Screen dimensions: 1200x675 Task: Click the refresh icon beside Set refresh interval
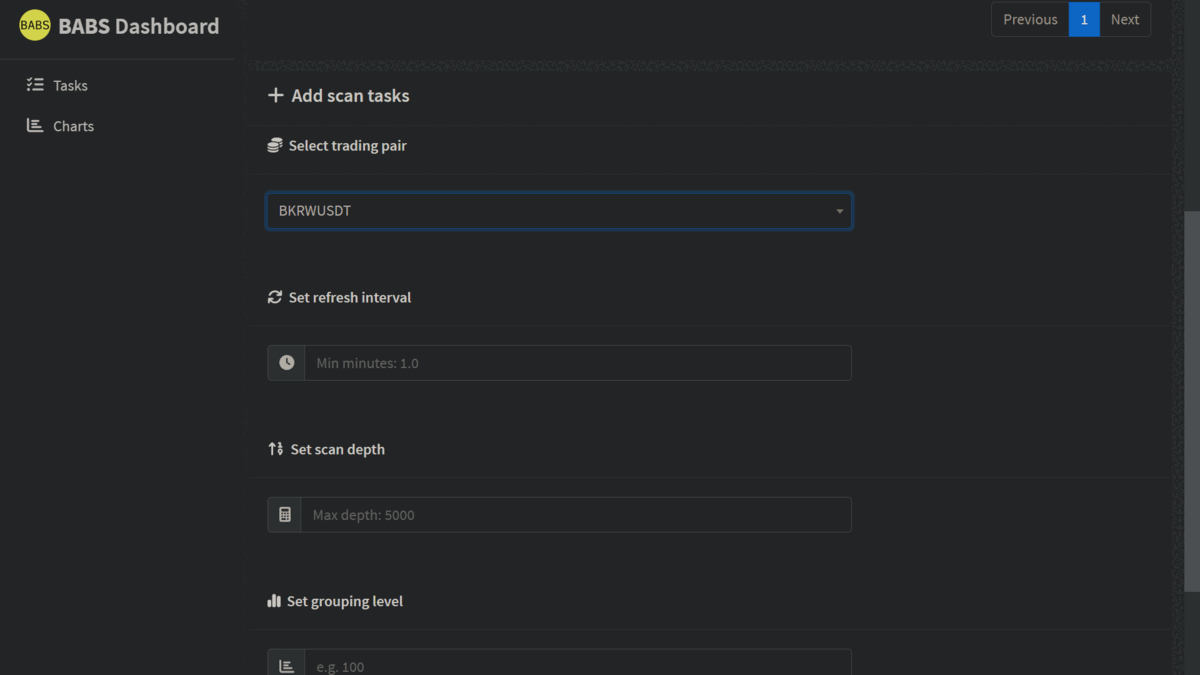tap(275, 297)
